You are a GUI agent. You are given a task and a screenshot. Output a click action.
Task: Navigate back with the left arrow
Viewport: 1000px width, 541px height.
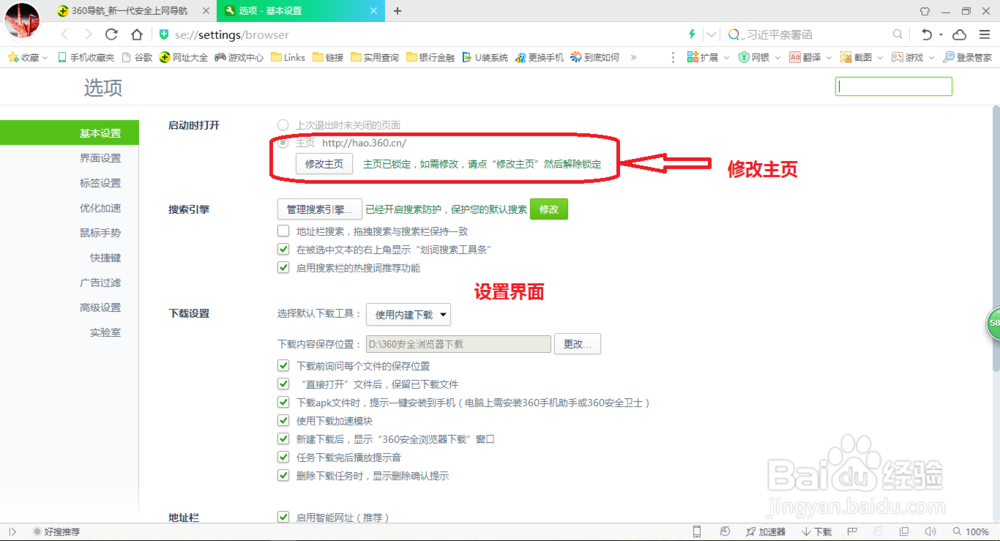[64, 34]
